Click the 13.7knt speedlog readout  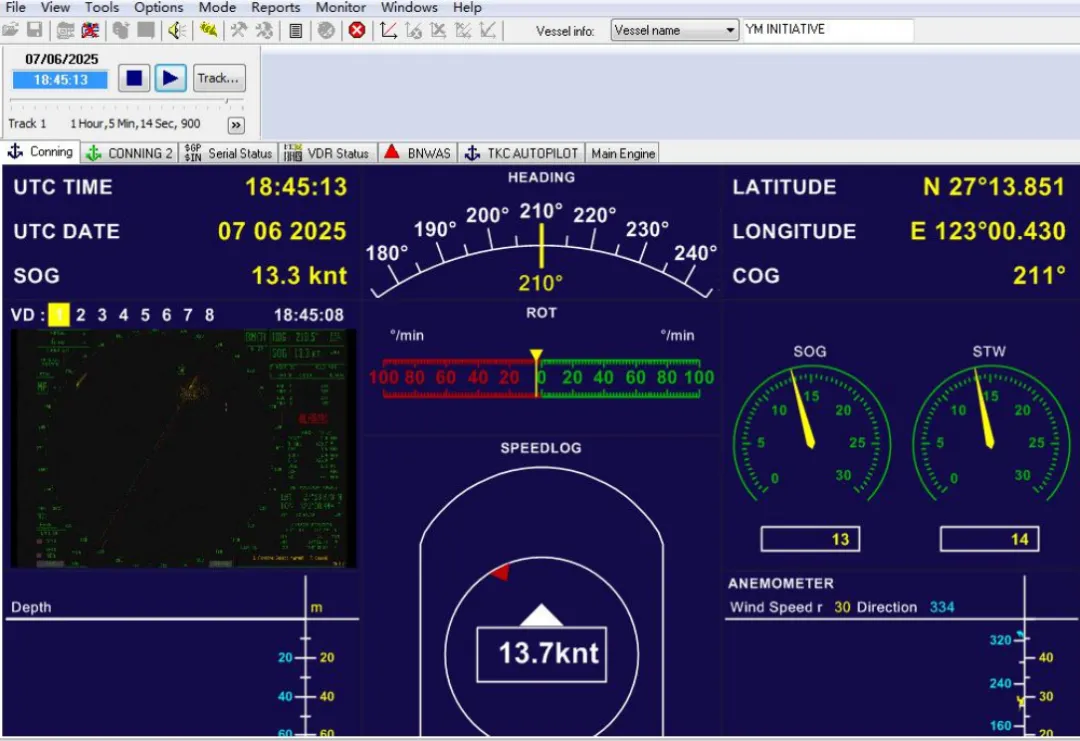542,654
